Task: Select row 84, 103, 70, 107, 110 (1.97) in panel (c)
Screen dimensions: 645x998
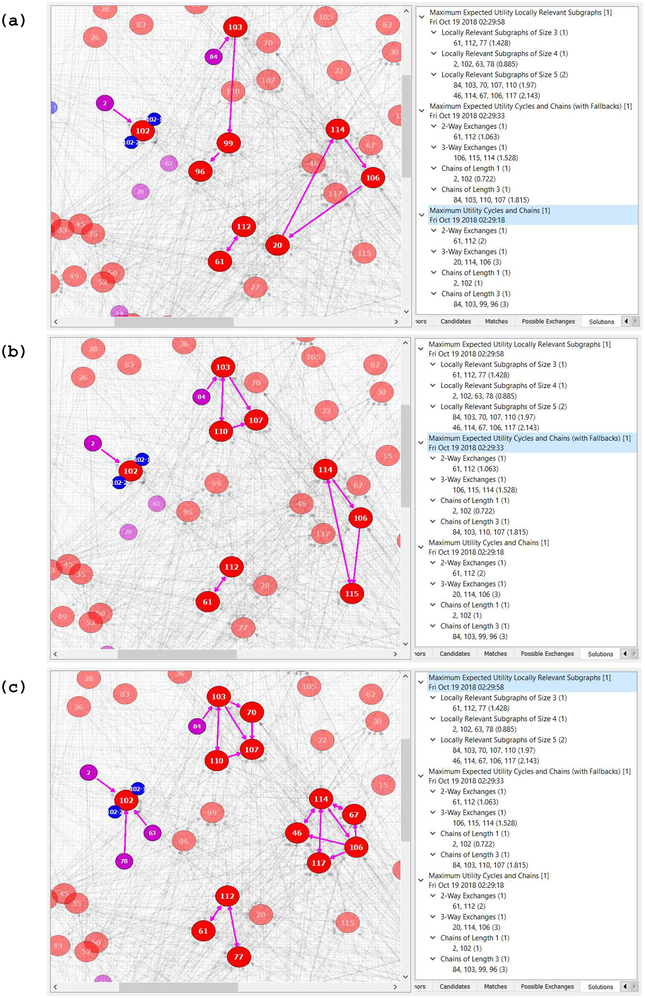Action: (494, 750)
